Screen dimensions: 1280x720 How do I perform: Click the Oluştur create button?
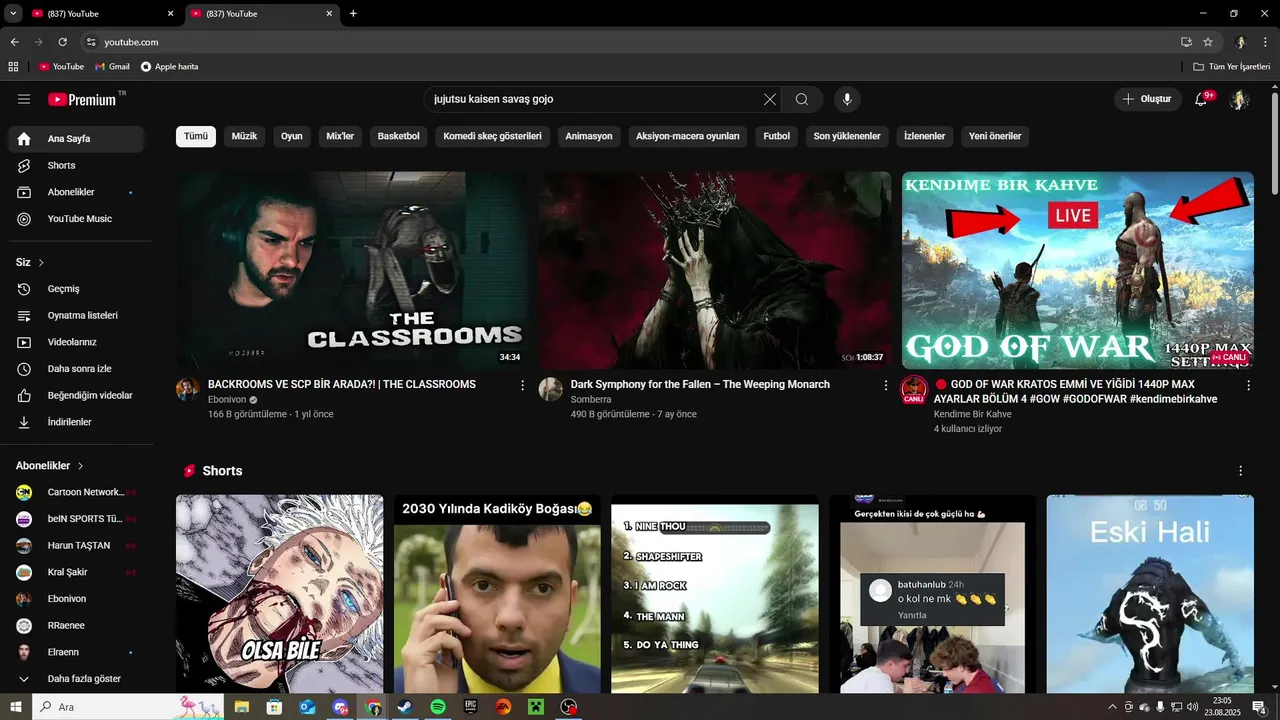pyautogui.click(x=1147, y=99)
